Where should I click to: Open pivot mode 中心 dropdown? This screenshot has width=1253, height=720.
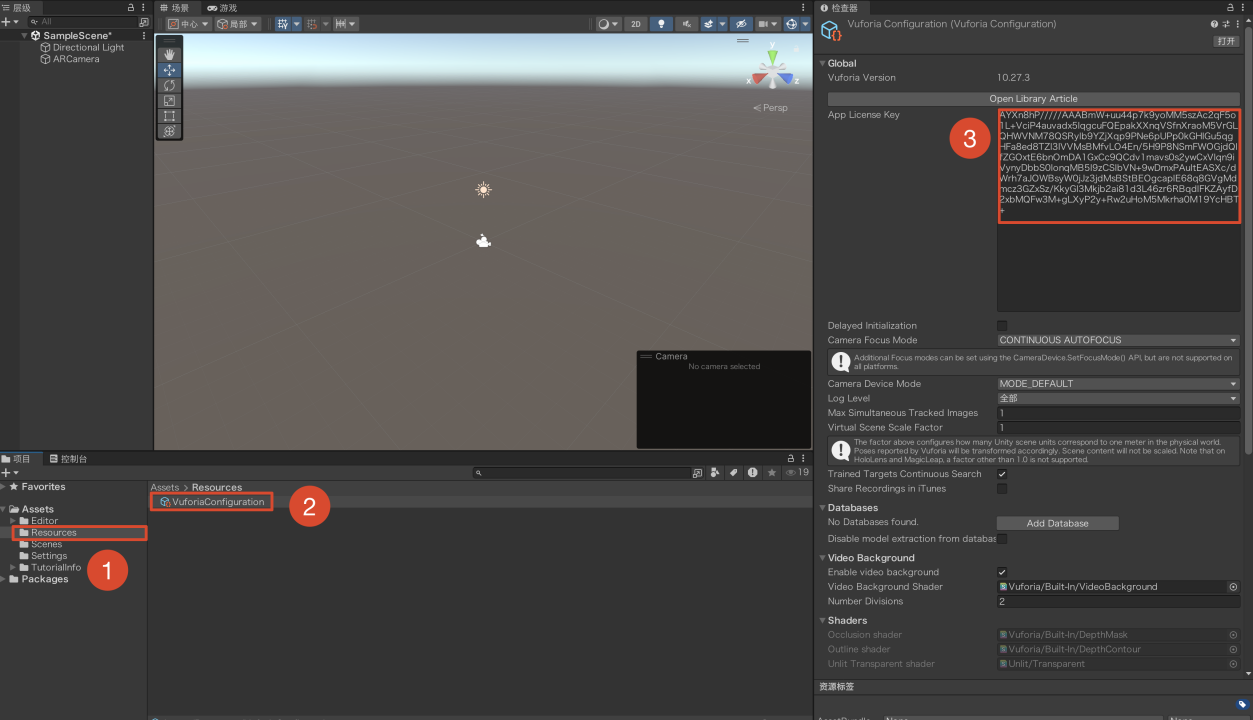click(188, 24)
